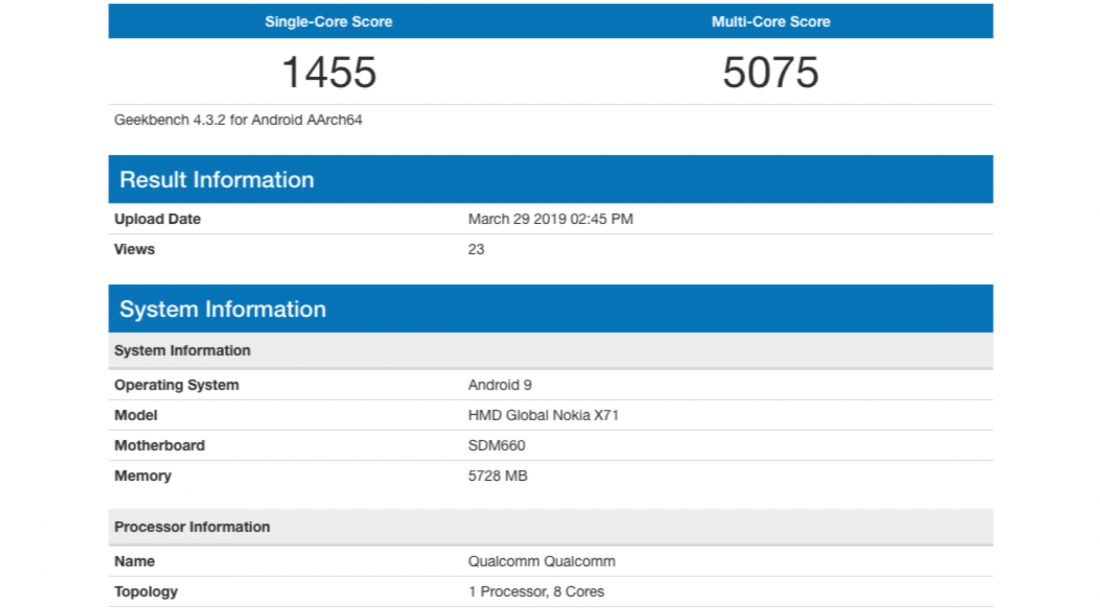Select the Qualcomm Qualcomm processor name
The image size is (1100, 616).
tap(541, 561)
